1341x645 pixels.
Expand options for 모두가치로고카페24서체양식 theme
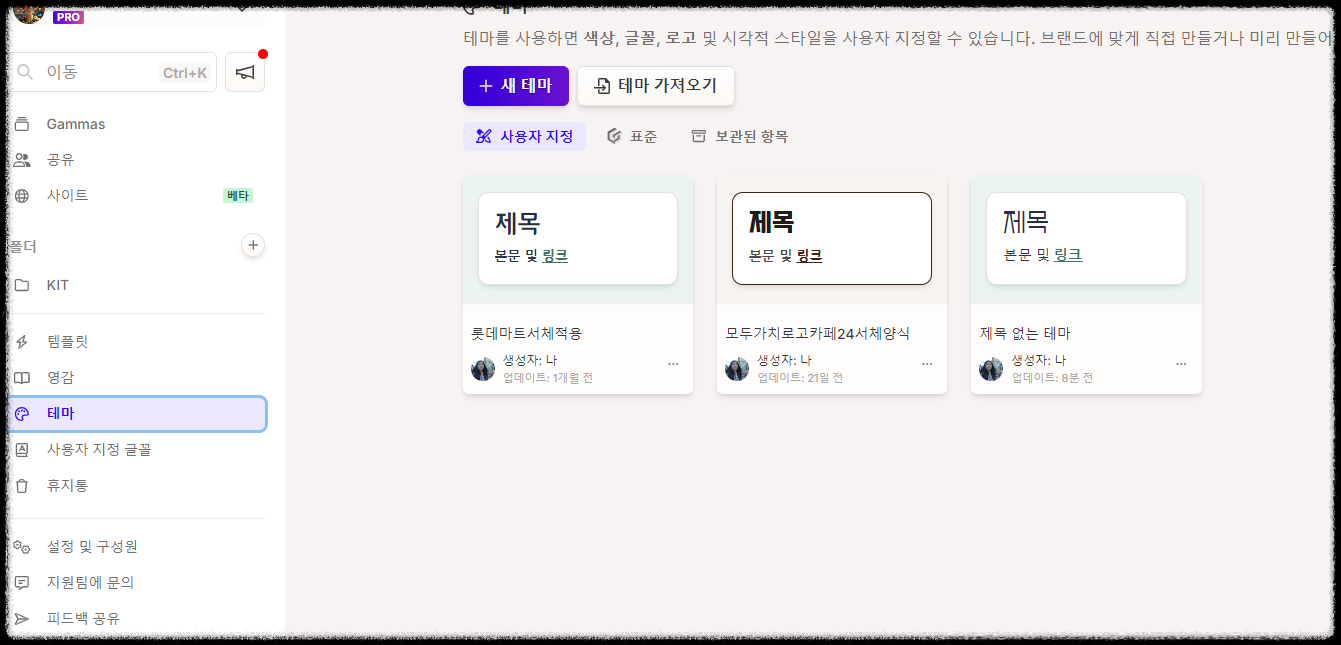coord(927,365)
